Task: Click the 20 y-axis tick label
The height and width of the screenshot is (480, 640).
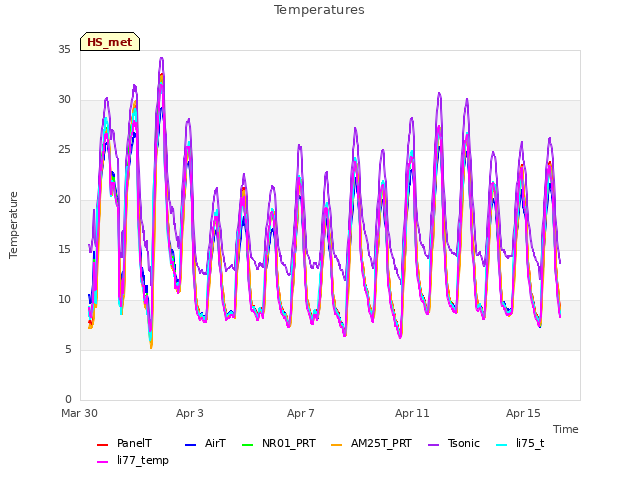Action: 64,200
